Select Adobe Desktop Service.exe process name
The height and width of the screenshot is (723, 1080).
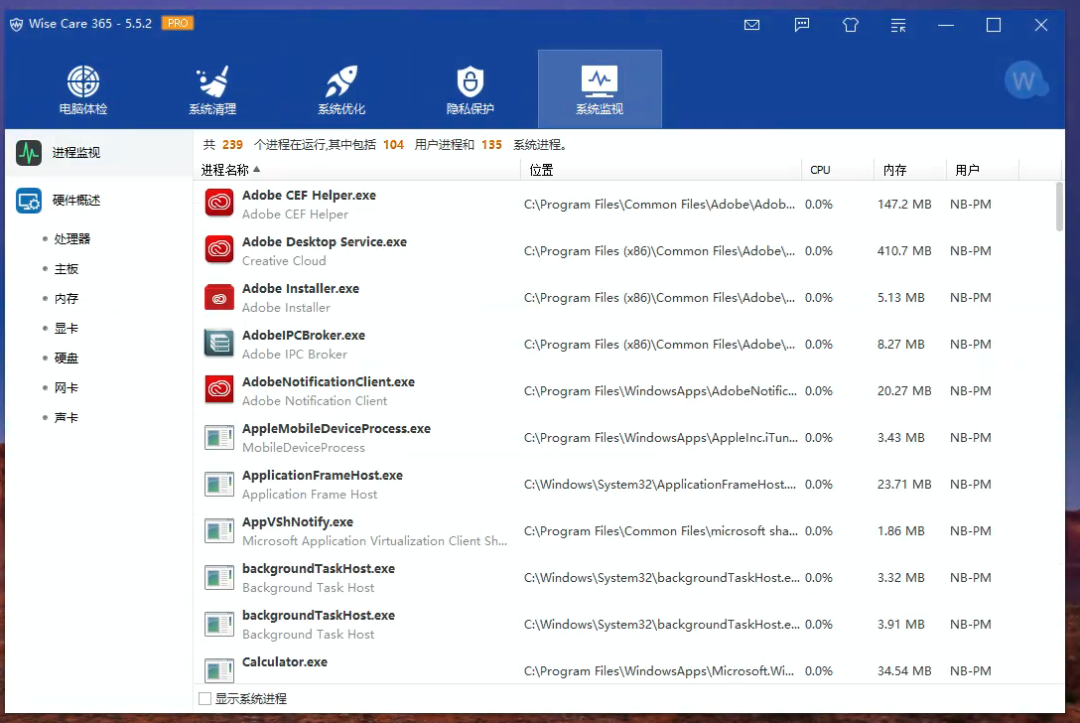324,242
